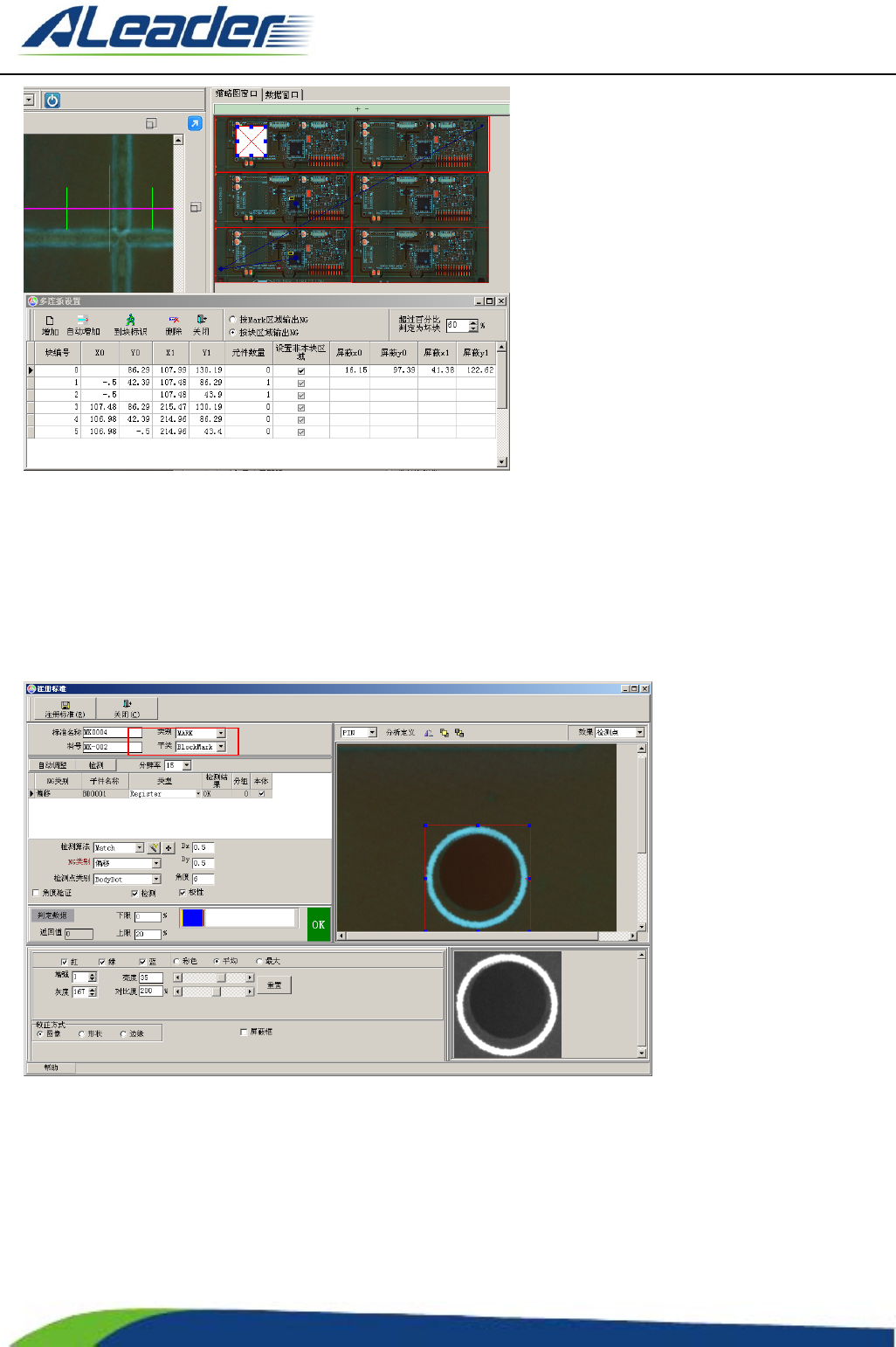Toggle the 检测 checkbox
Screen dimensions: 896x1347
(x=134, y=893)
